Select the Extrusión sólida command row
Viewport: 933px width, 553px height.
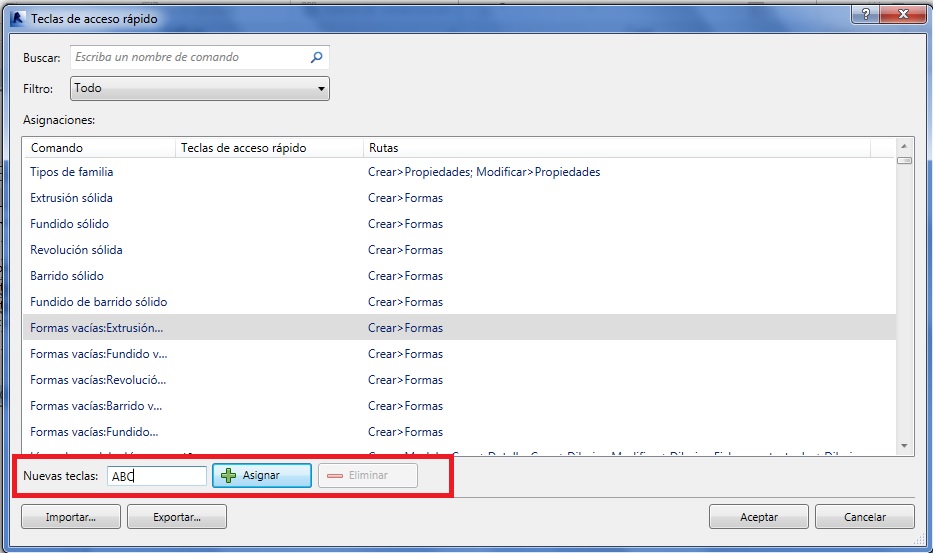tap(72, 198)
